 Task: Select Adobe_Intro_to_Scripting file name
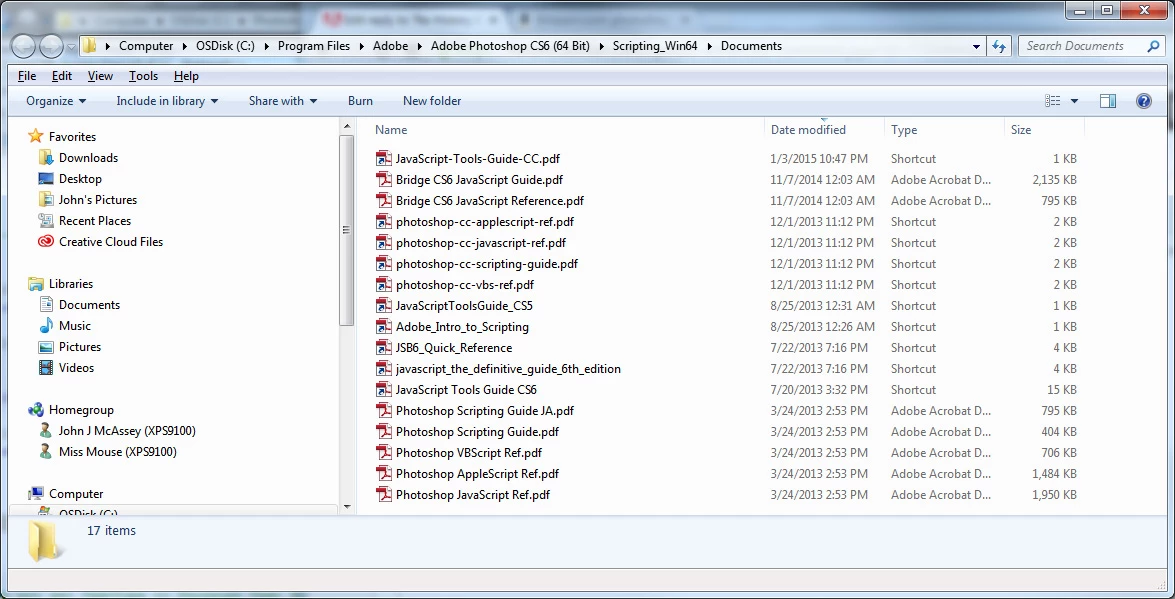[x=462, y=326]
